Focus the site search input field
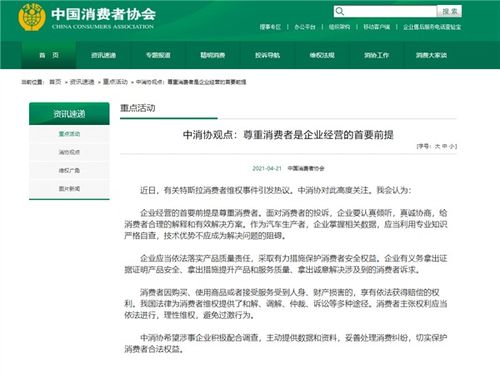Viewport: 500px width, 373px height. pyautogui.click(x=385, y=11)
